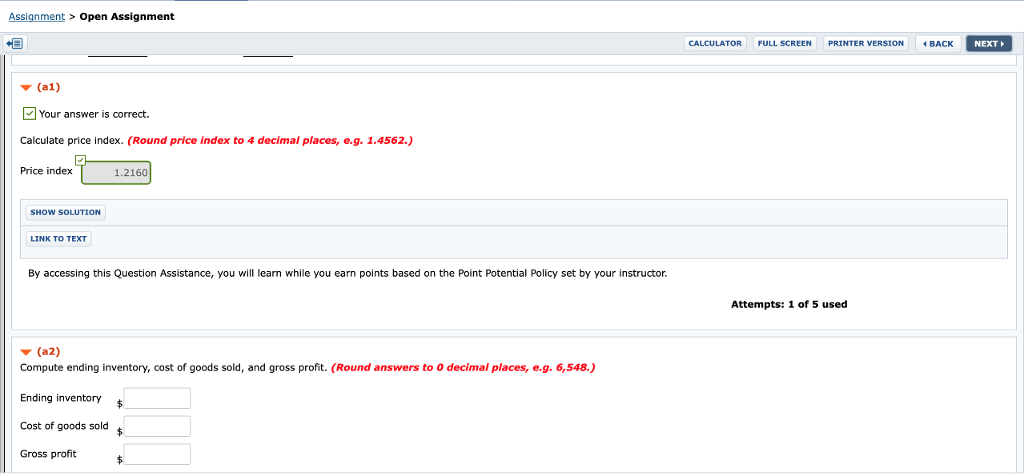This screenshot has width=1024, height=476.
Task: Go to Next question
Action: pos(989,44)
